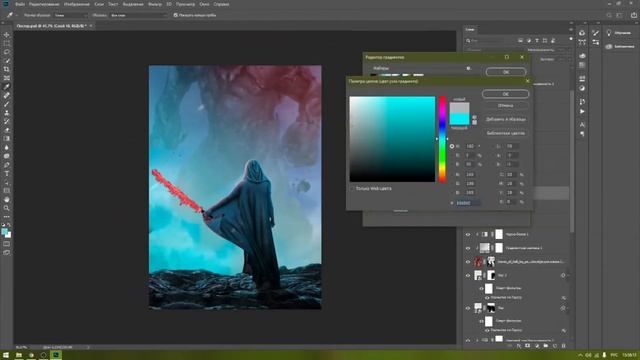The height and width of the screenshot is (360, 640).
Task: Select the H radio button in color picker
Action: coord(452,146)
